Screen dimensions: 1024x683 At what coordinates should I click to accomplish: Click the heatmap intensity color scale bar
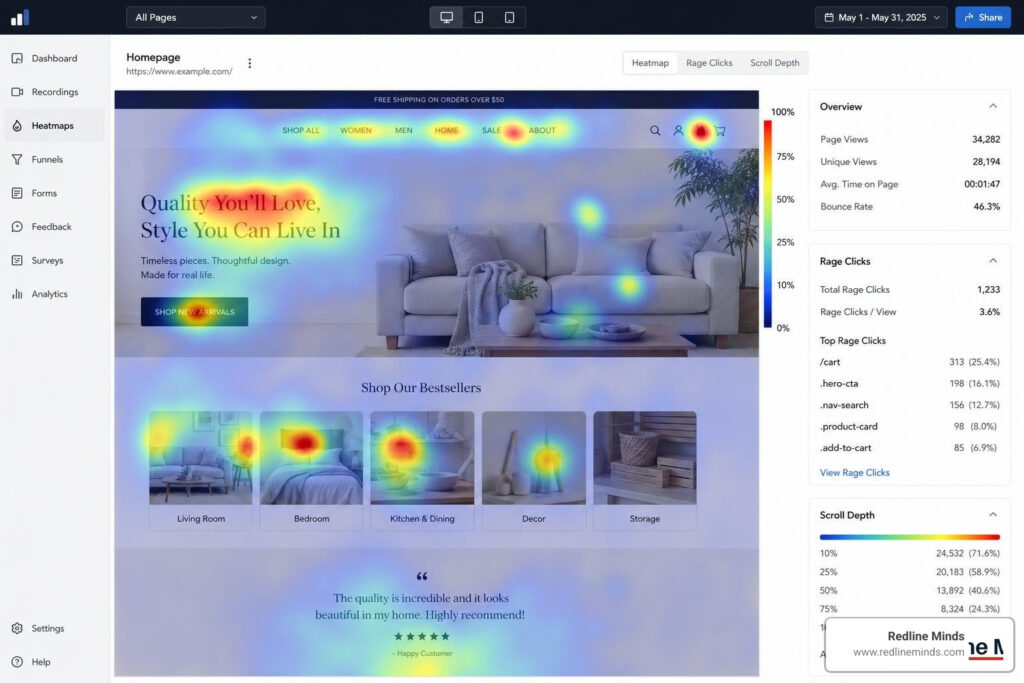(768, 223)
